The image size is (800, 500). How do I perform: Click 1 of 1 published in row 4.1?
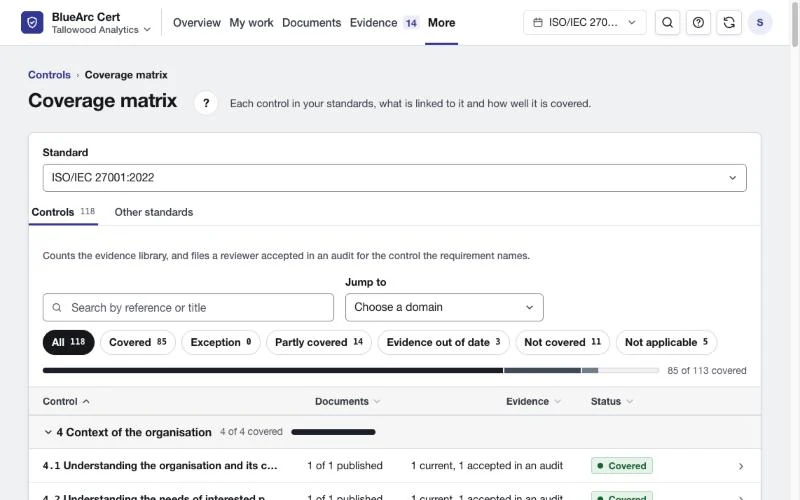point(345,465)
